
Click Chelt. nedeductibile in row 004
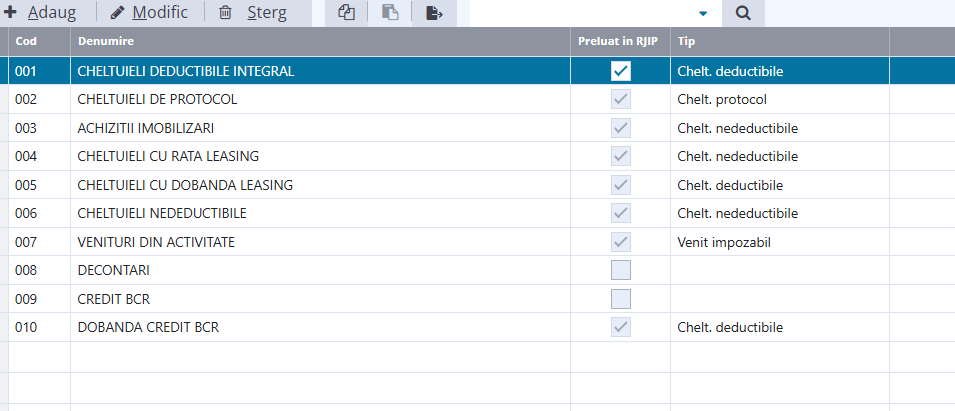[738, 156]
